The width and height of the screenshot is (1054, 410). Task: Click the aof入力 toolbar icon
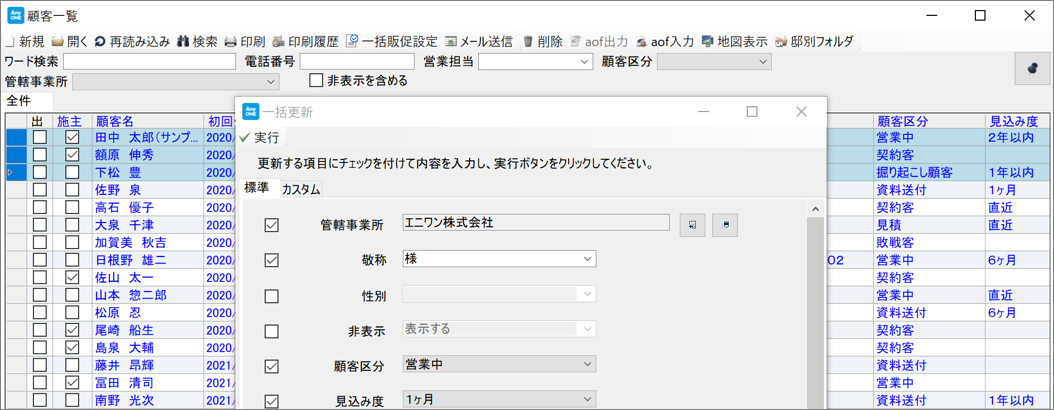point(641,41)
